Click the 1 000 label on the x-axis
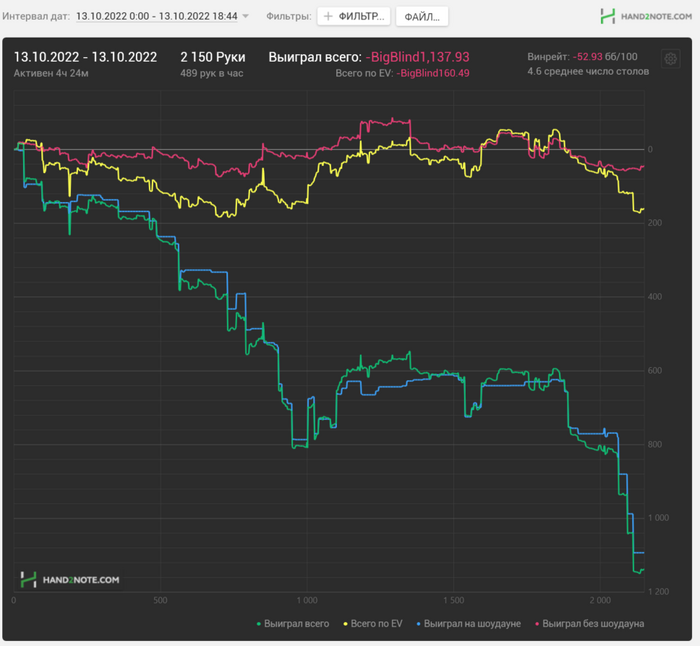 click(x=307, y=600)
